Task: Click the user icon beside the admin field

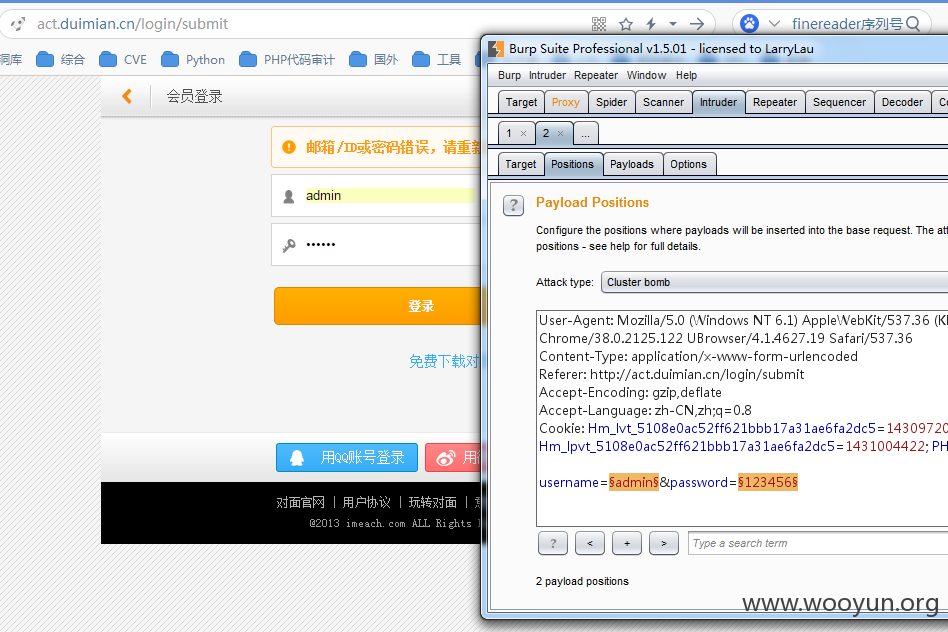Action: pyautogui.click(x=289, y=196)
